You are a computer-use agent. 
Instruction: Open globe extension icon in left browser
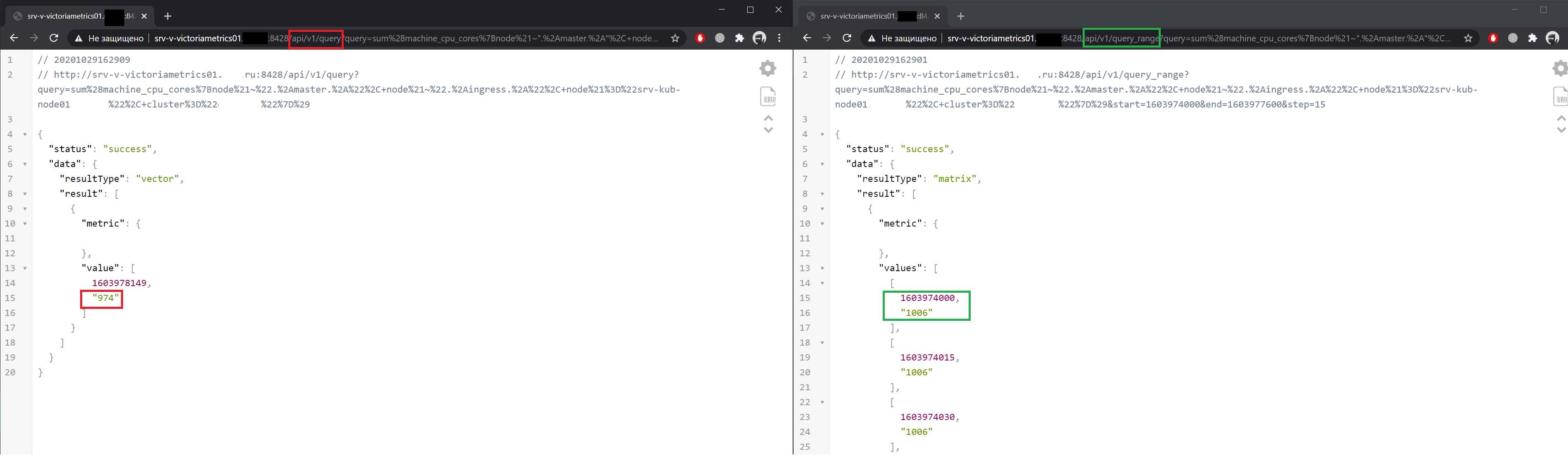click(720, 38)
